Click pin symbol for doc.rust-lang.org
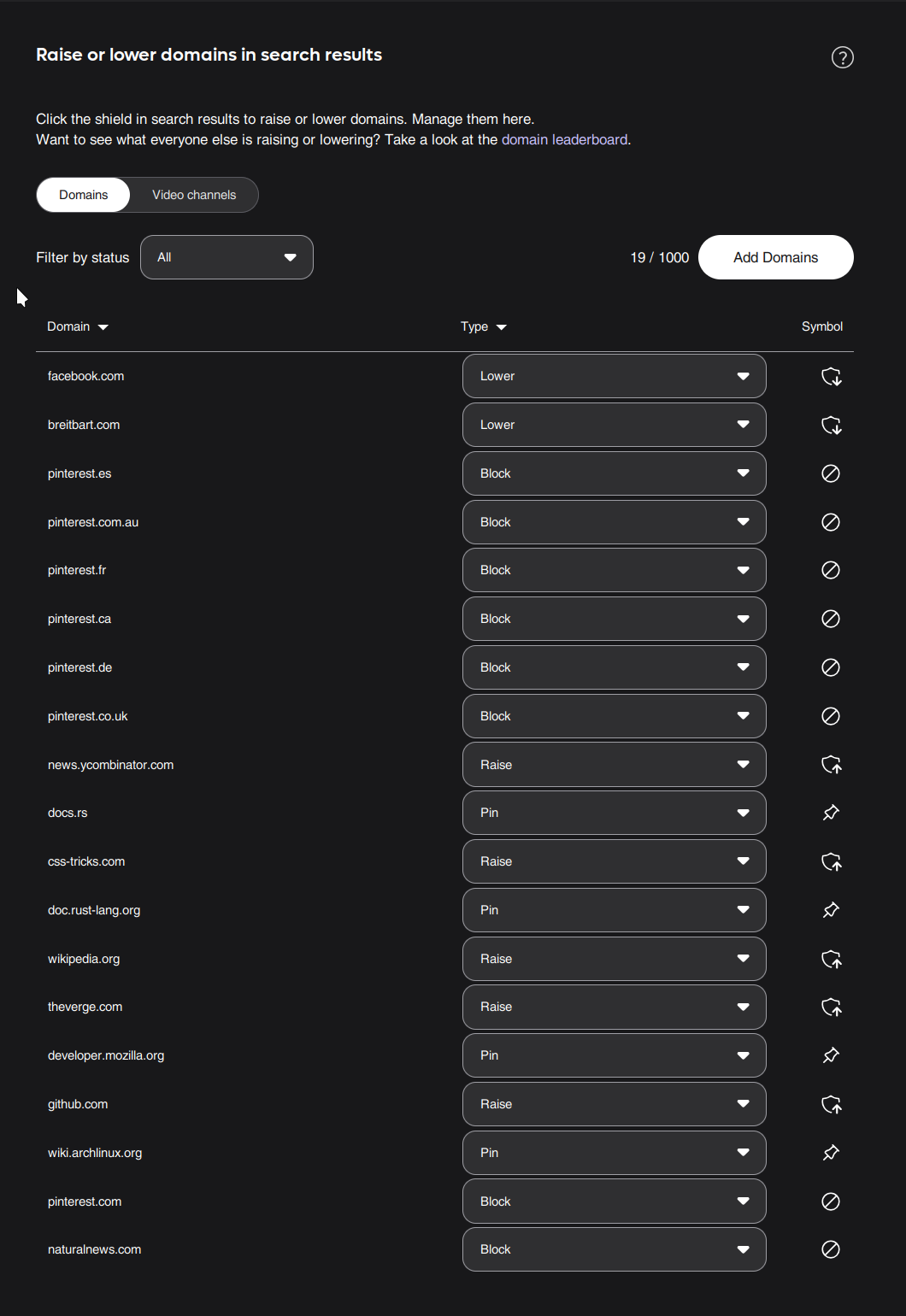 click(x=831, y=910)
